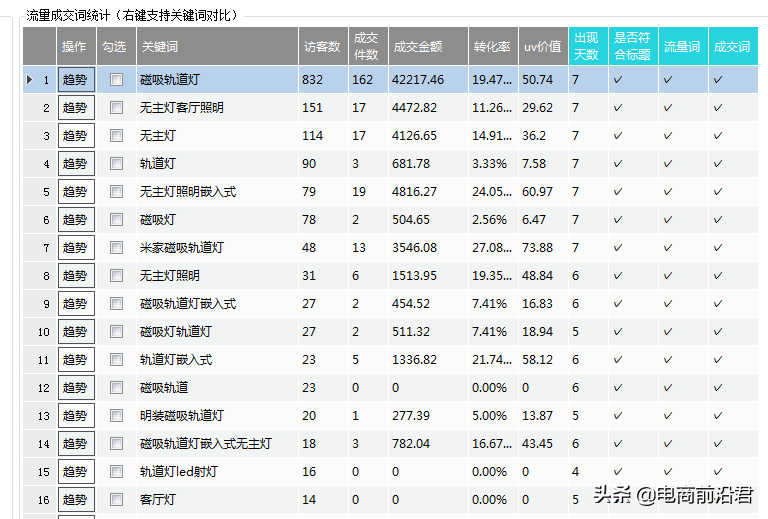This screenshot has width=768, height=519.
Task: Click 流量词 checkmark for 无主灯照明 row 8
Action: point(668,276)
